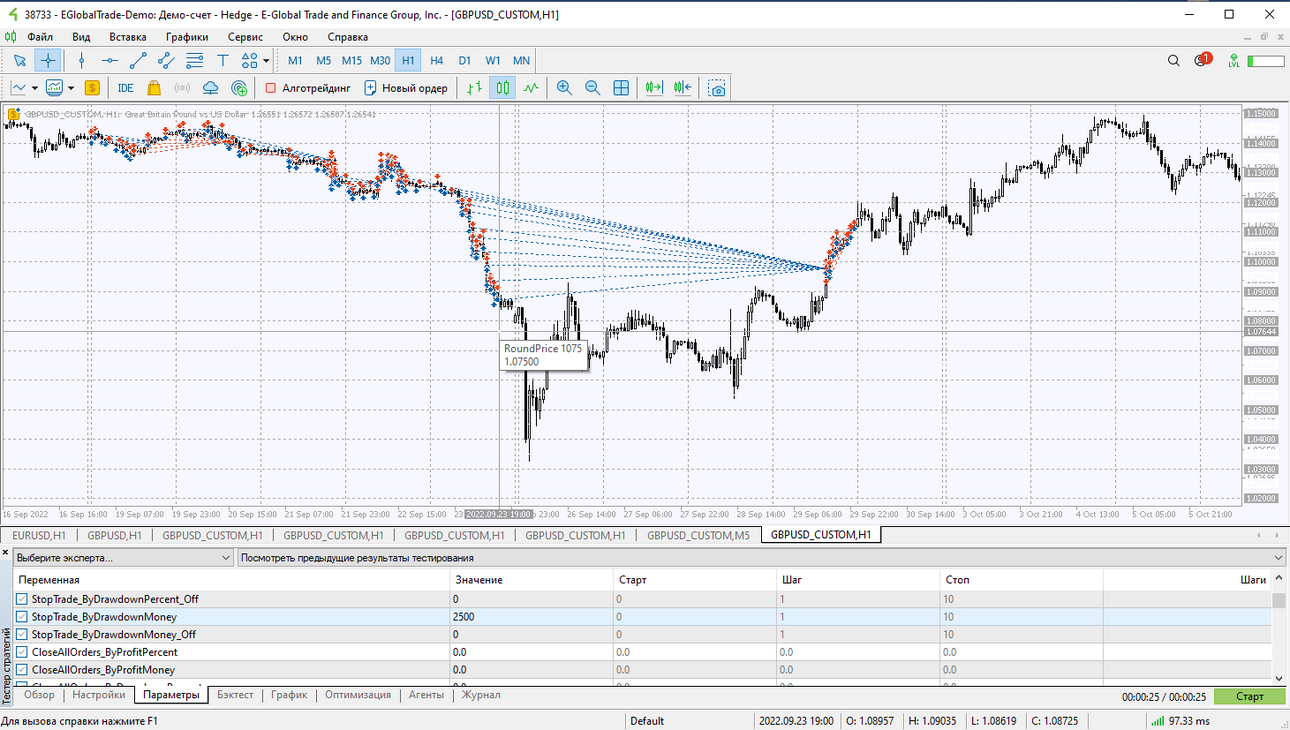This screenshot has width=1290, height=730.
Task: Open the search magnifier icon
Action: pos(1174,60)
